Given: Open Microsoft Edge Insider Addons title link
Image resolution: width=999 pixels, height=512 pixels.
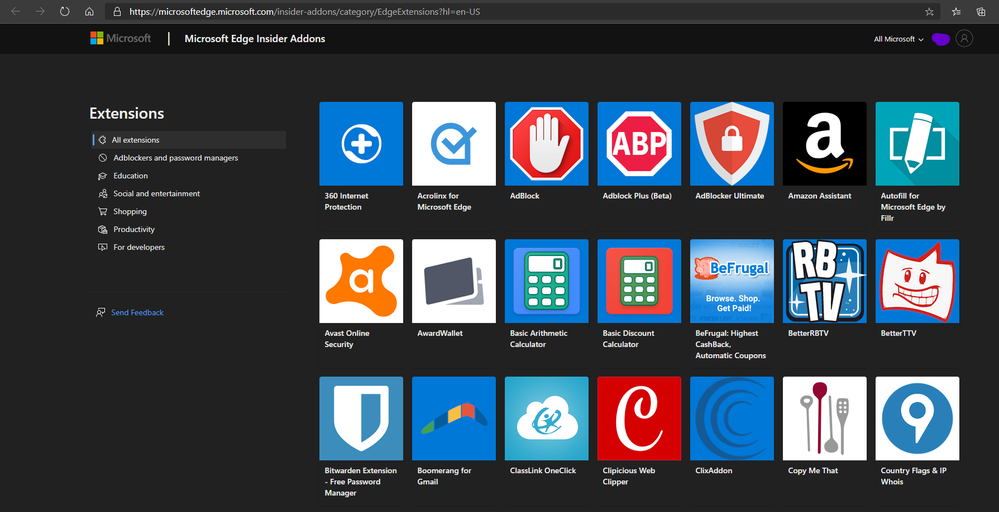Looking at the screenshot, I should pyautogui.click(x=255, y=38).
